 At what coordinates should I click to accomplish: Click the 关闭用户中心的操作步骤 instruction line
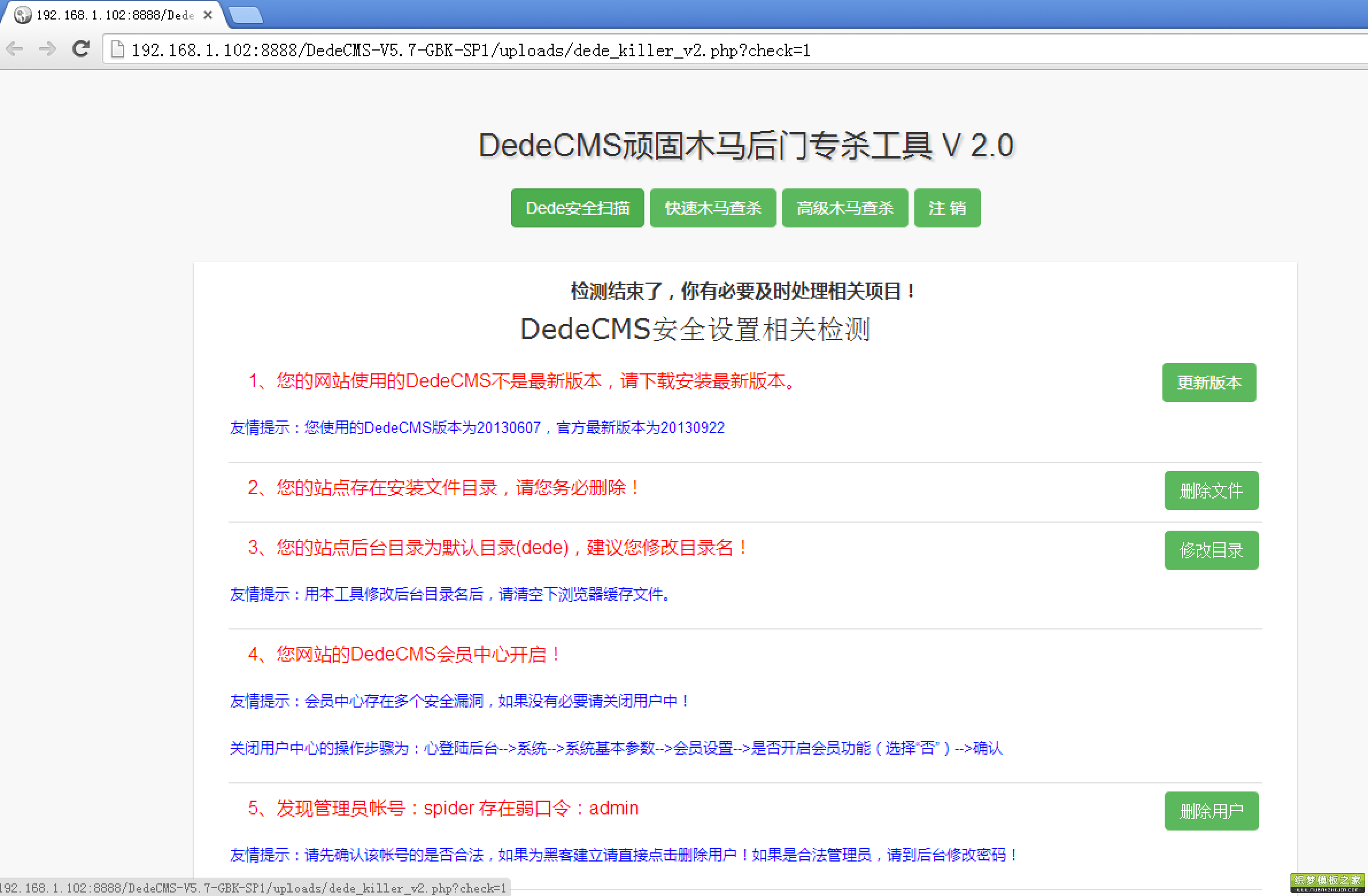click(x=616, y=748)
